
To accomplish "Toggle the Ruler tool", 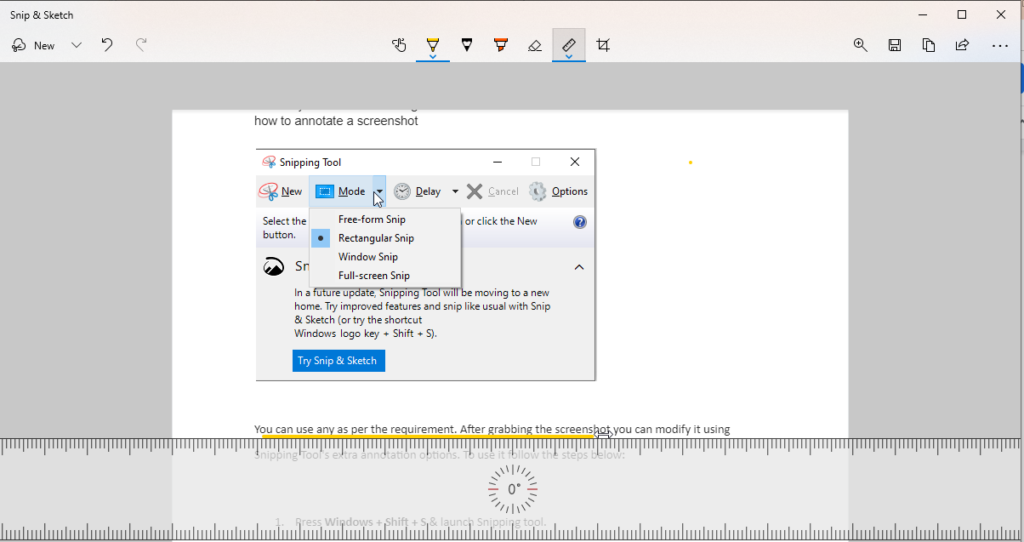I will [569, 43].
